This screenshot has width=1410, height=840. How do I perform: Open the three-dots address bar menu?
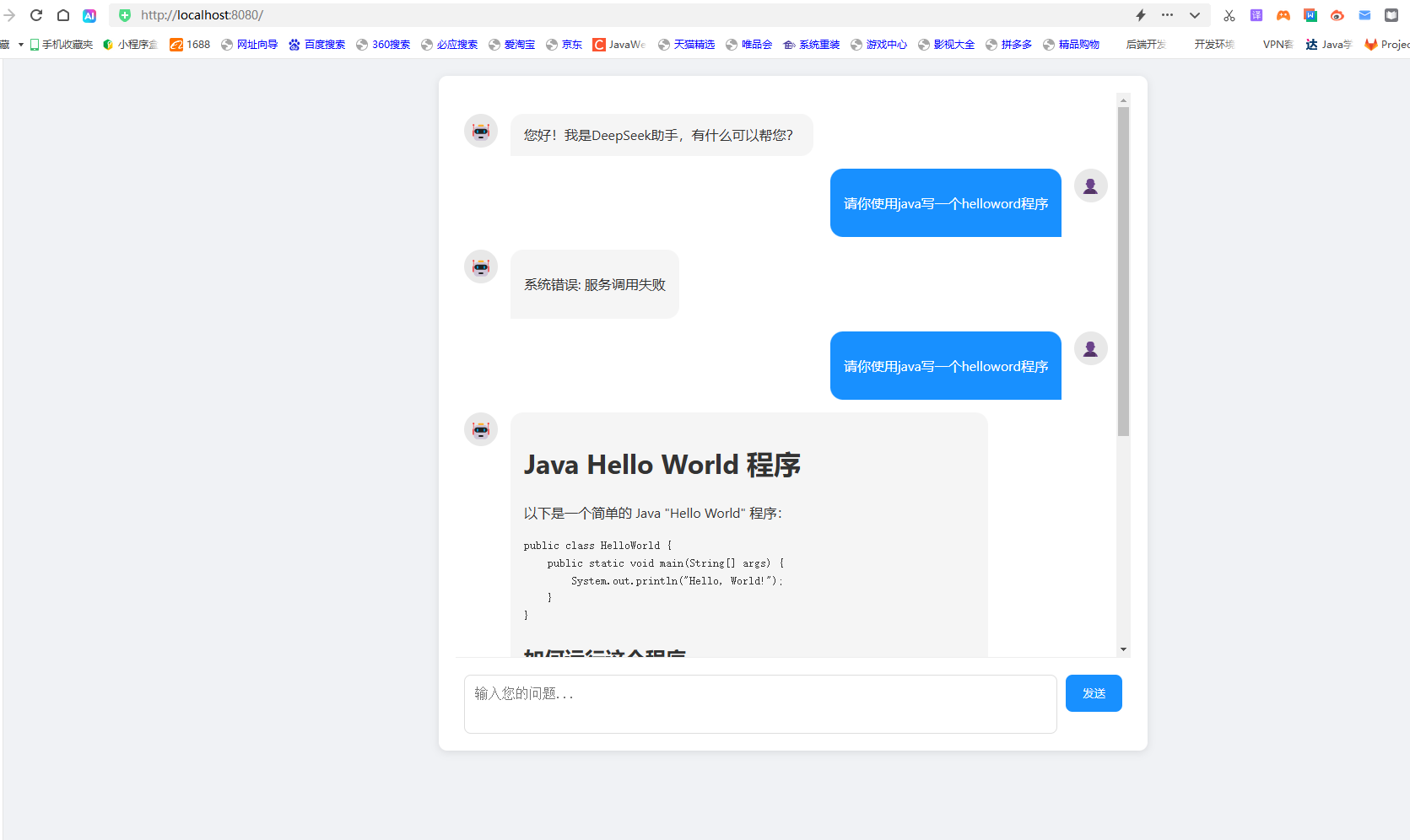tap(1167, 15)
